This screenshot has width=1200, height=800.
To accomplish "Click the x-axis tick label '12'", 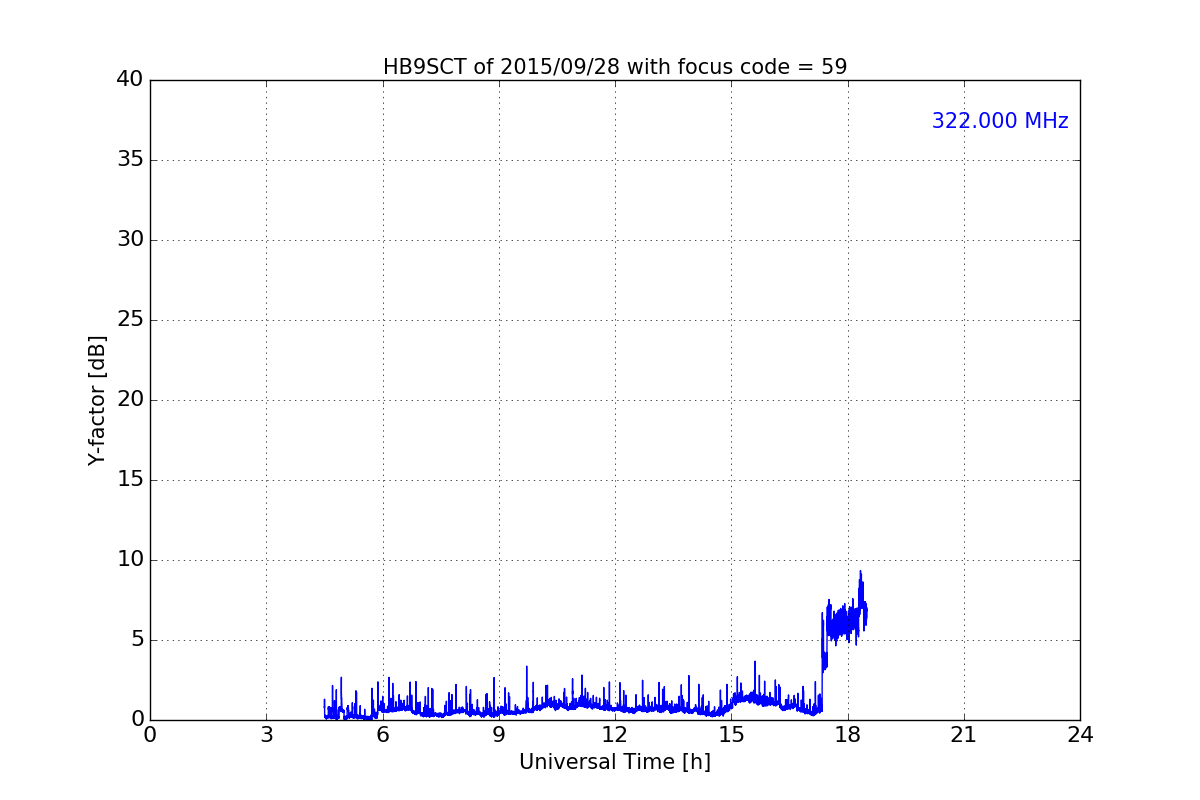I will (x=615, y=735).
